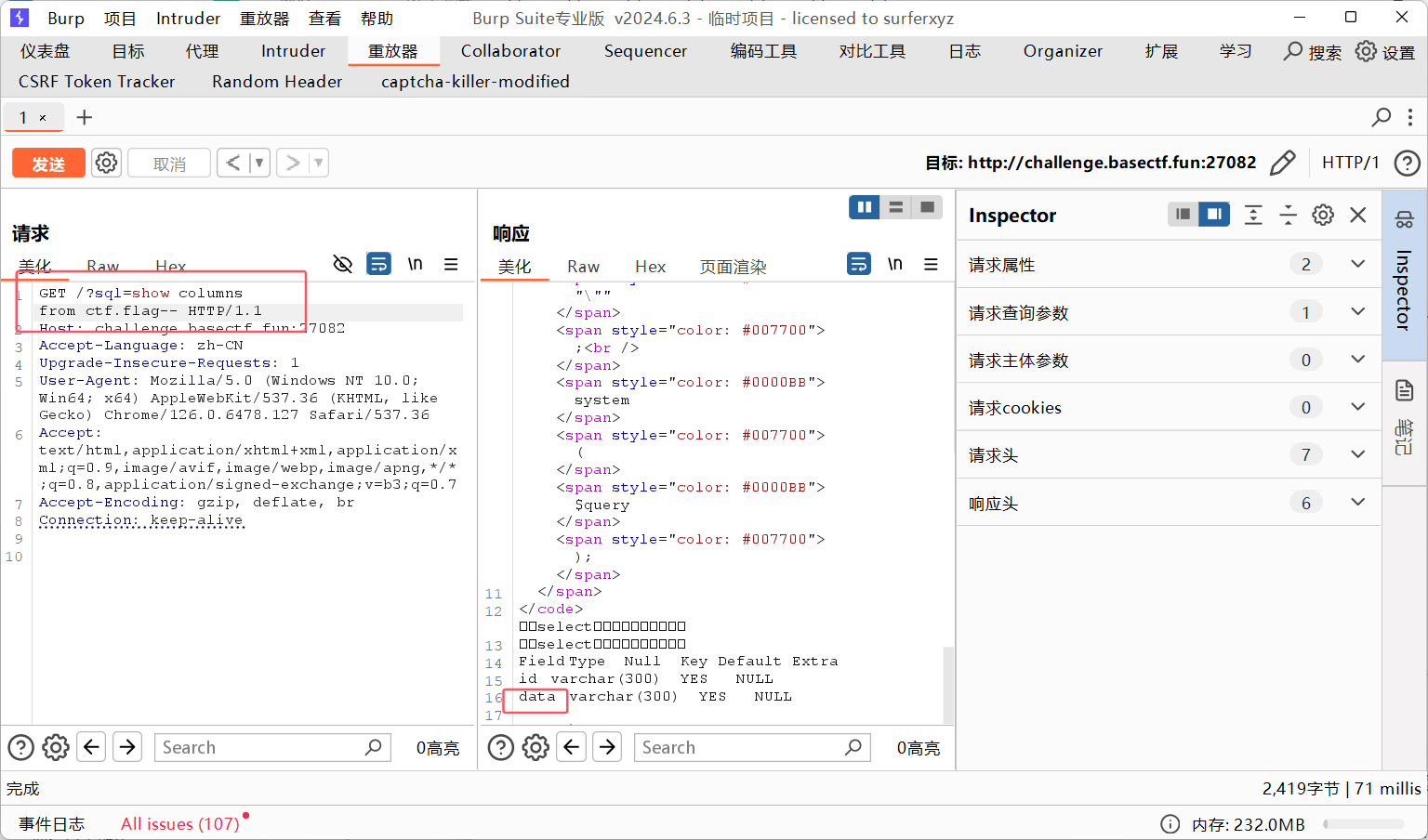This screenshot has height=840, width=1428.
Task: Go to next request in history
Action: pos(293,163)
